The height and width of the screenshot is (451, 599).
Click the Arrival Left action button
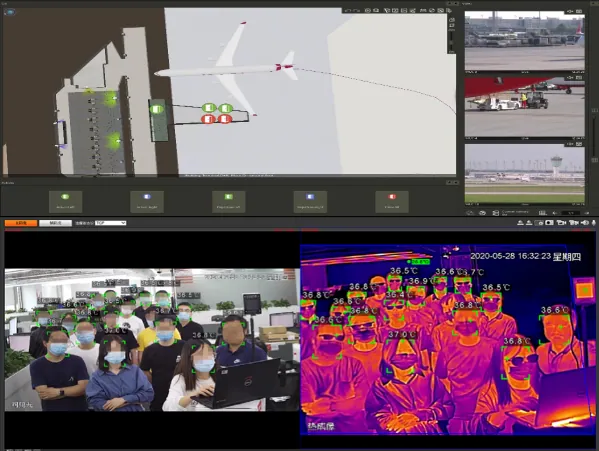click(x=65, y=201)
